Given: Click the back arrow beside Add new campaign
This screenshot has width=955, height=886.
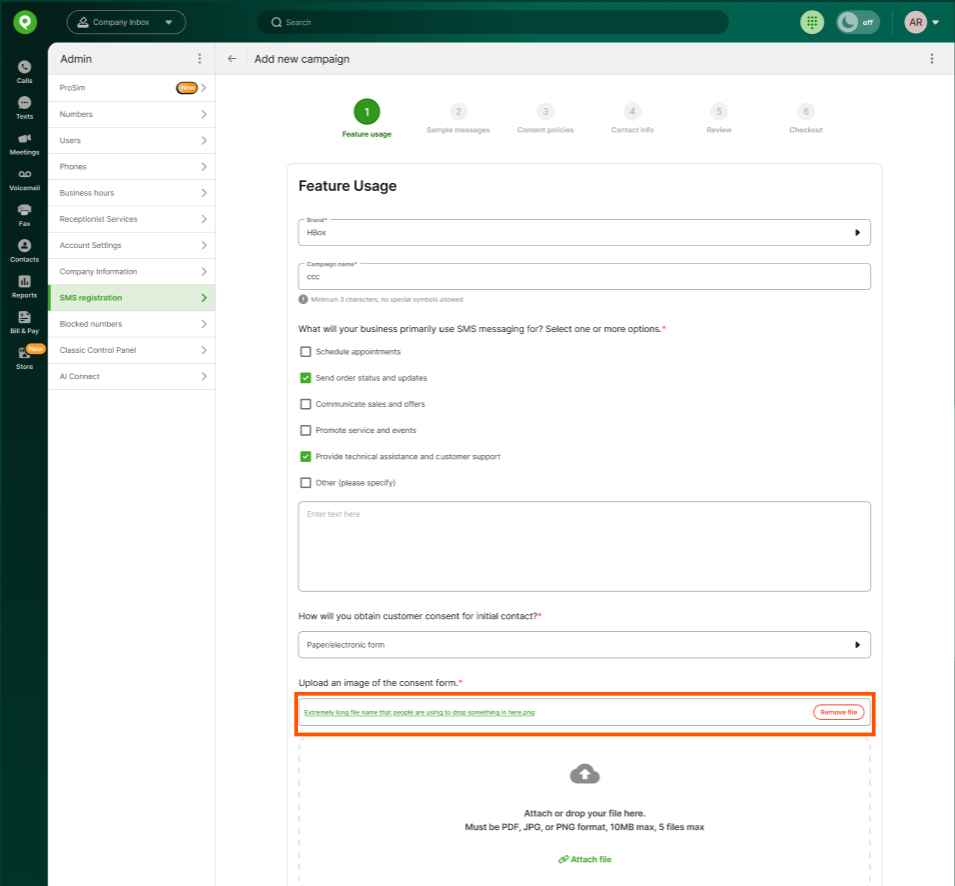Looking at the screenshot, I should point(232,59).
